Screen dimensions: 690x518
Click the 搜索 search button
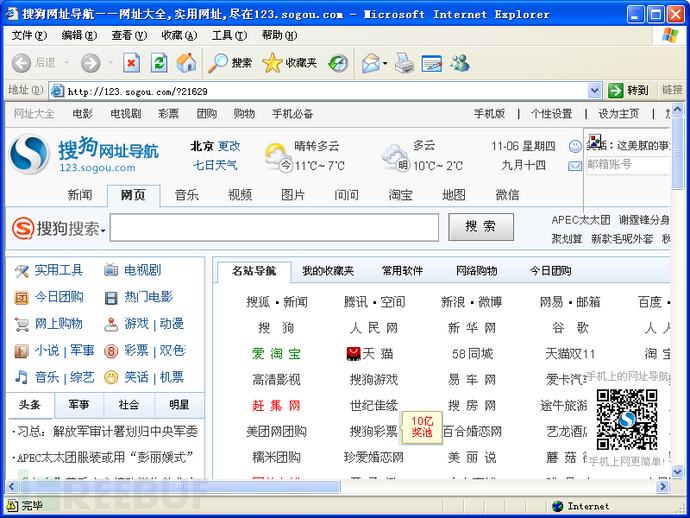pyautogui.click(x=481, y=227)
